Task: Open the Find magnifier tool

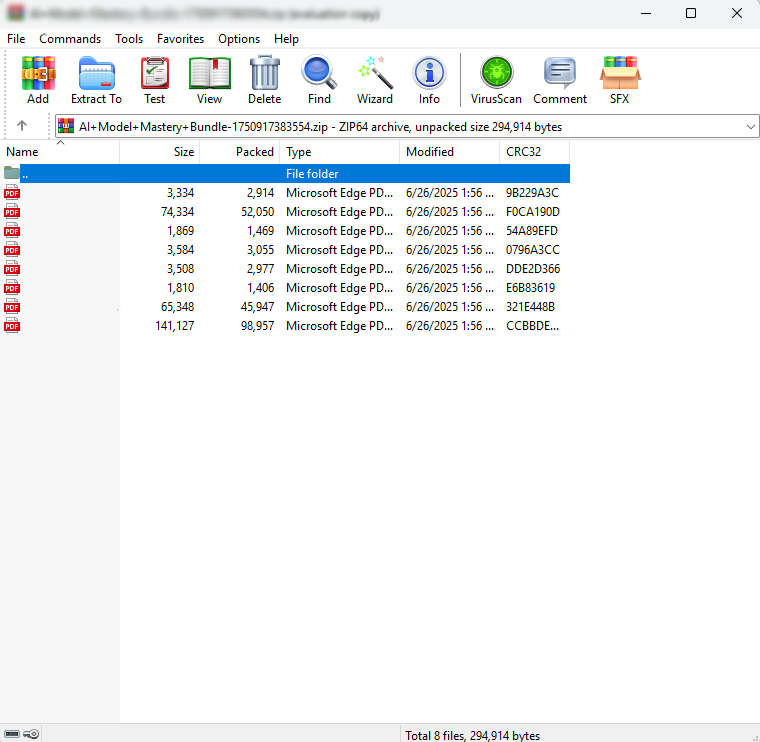Action: click(x=319, y=80)
